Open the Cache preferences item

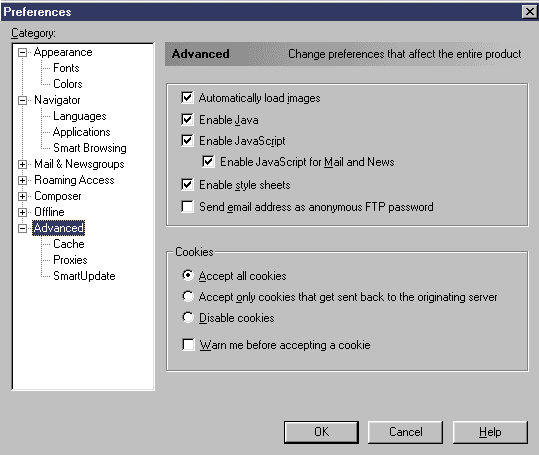coord(69,244)
